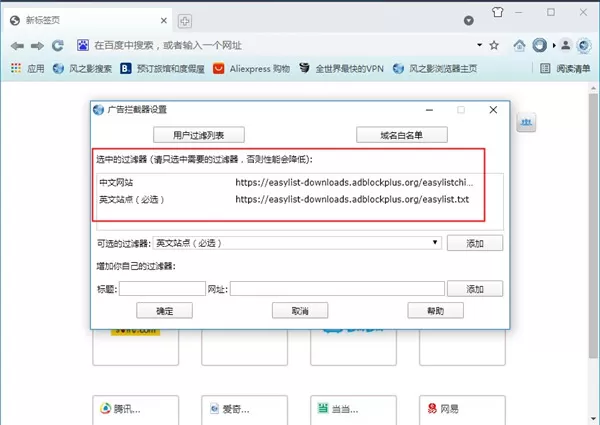
Task: Click 添加 next to 可选的过滤器 dropdown
Action: [x=475, y=243]
